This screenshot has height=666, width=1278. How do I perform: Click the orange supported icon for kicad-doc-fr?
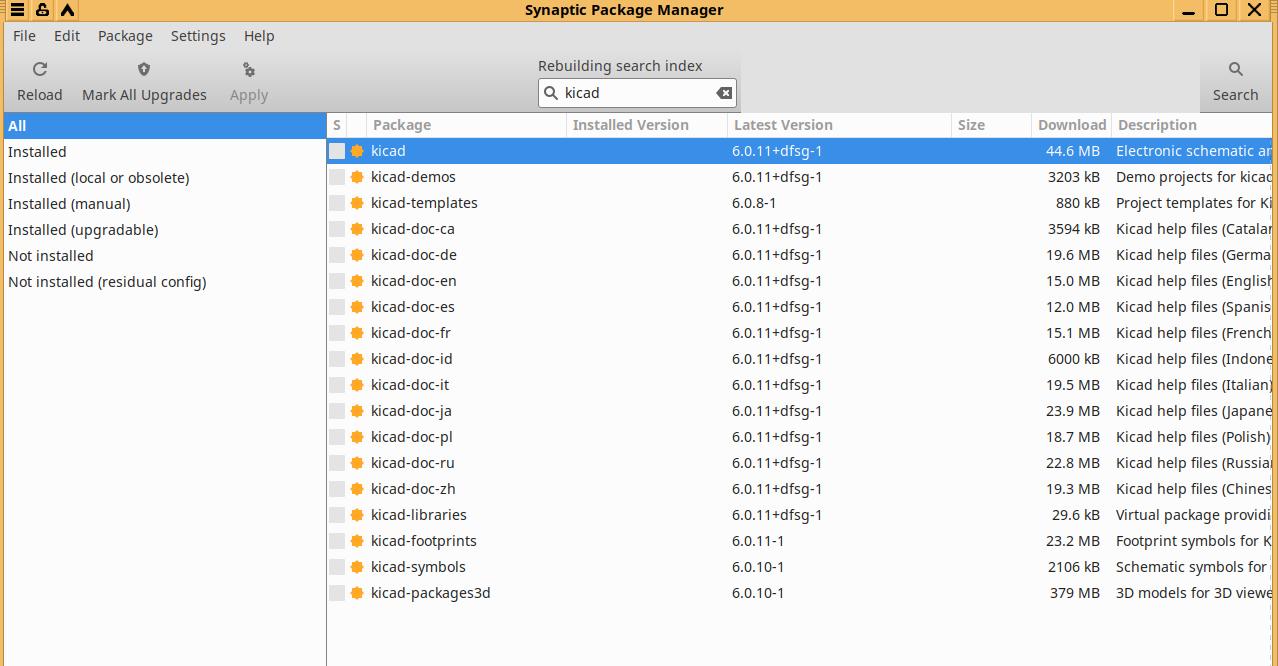(x=357, y=333)
